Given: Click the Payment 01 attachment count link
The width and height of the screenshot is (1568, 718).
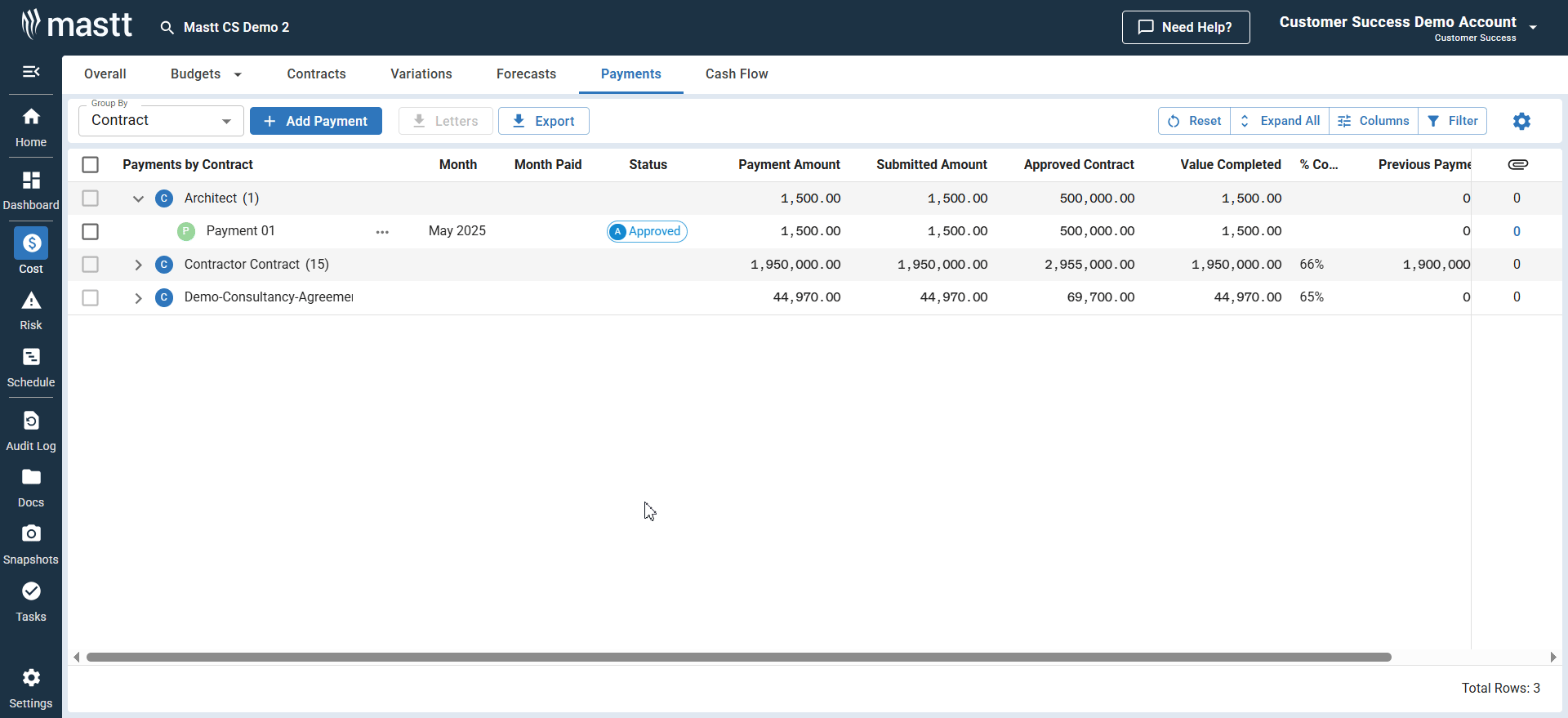Looking at the screenshot, I should [1517, 232].
